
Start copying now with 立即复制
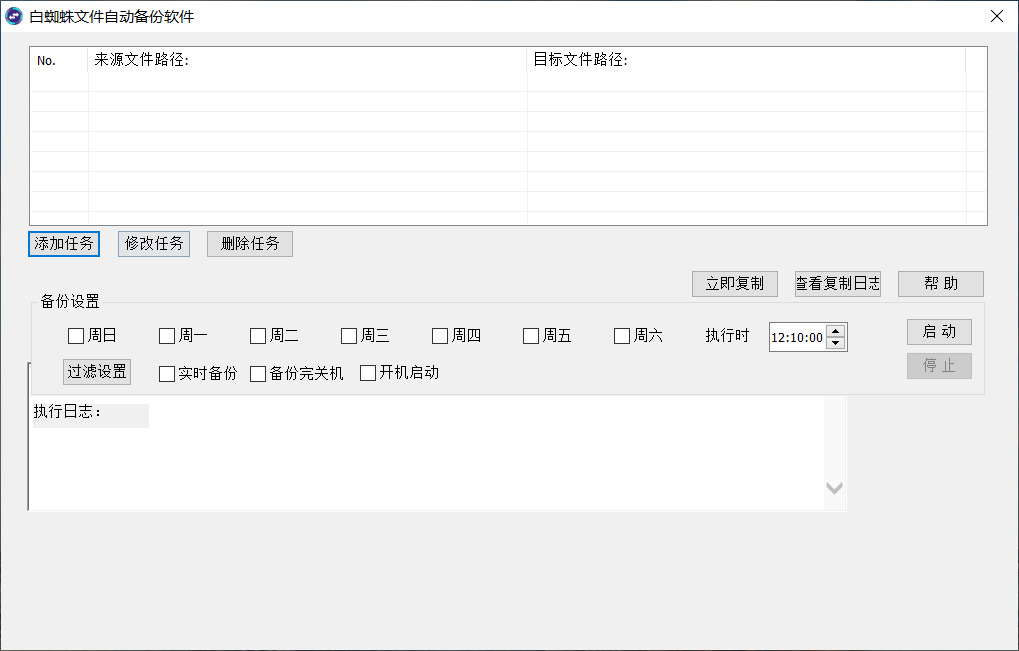[734, 283]
